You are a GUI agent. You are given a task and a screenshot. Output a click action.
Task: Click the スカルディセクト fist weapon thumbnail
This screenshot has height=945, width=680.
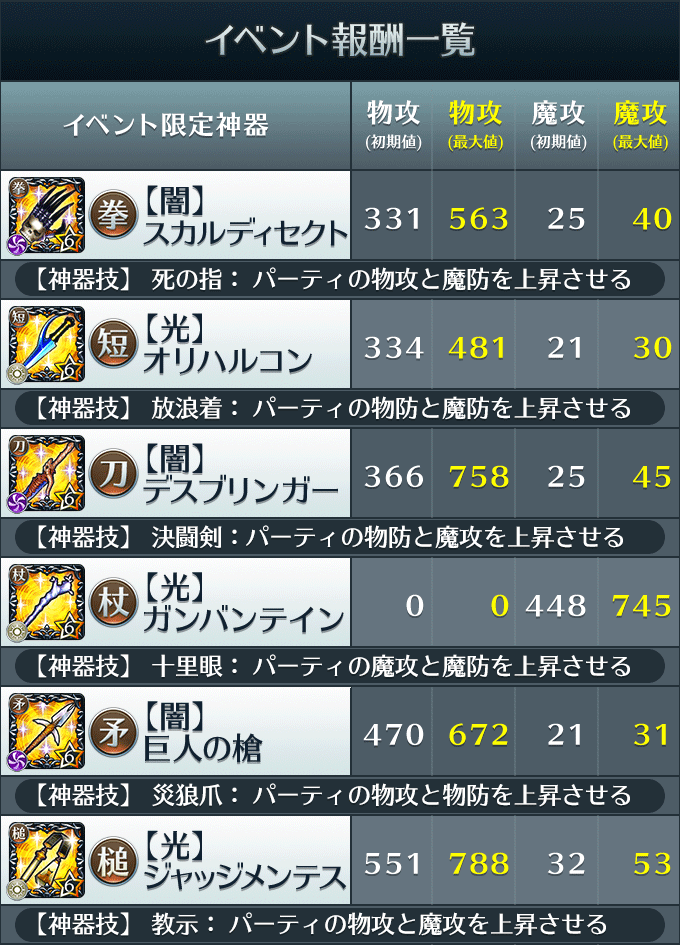[x=46, y=215]
